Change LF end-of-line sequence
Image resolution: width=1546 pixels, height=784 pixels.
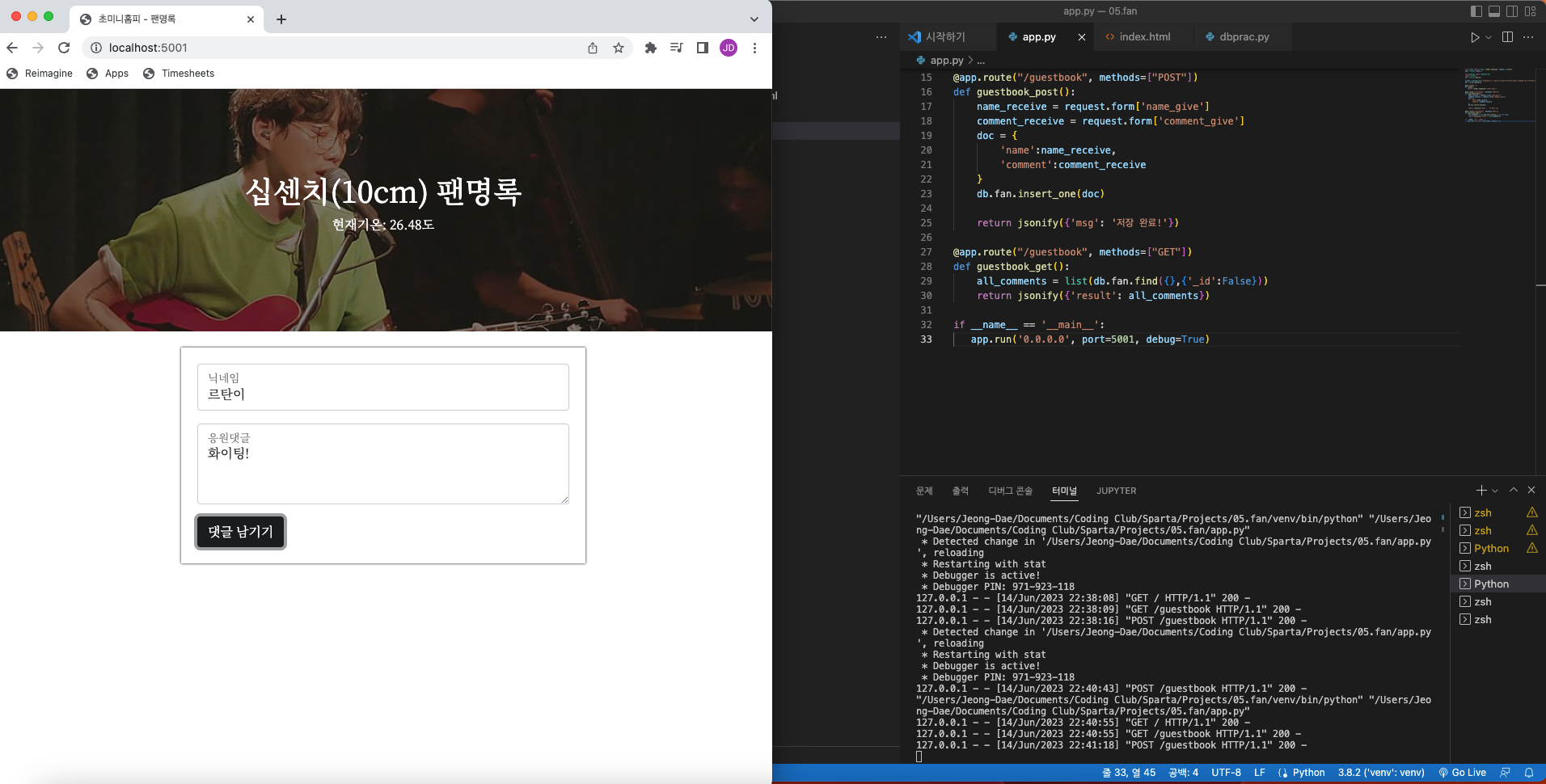click(x=1260, y=773)
